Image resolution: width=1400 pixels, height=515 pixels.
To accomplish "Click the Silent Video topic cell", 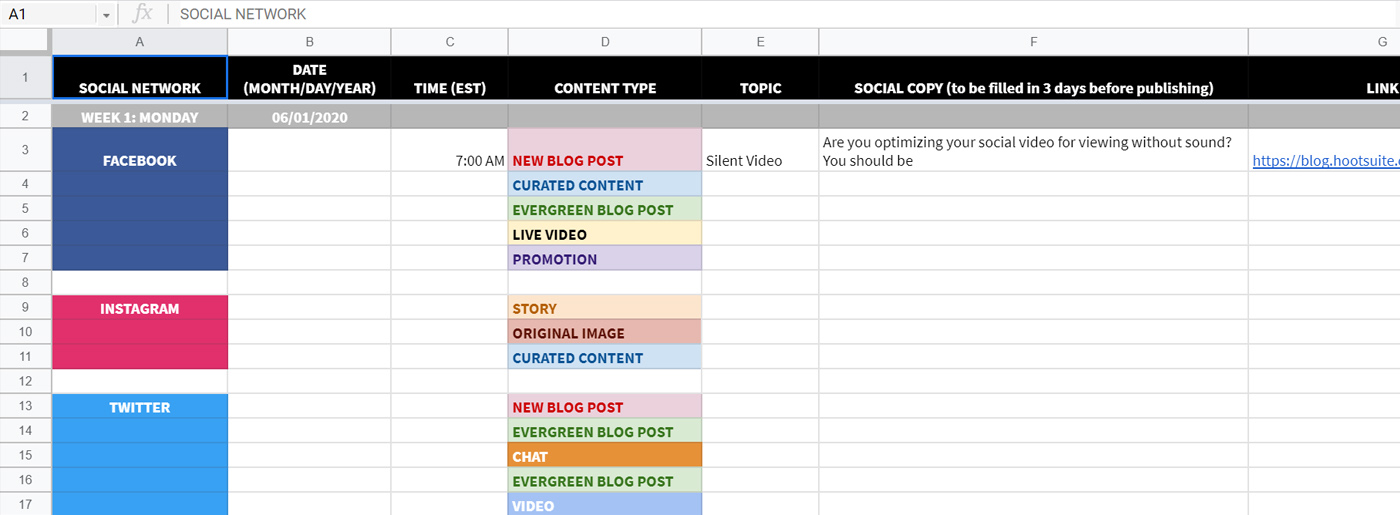I will [x=759, y=160].
